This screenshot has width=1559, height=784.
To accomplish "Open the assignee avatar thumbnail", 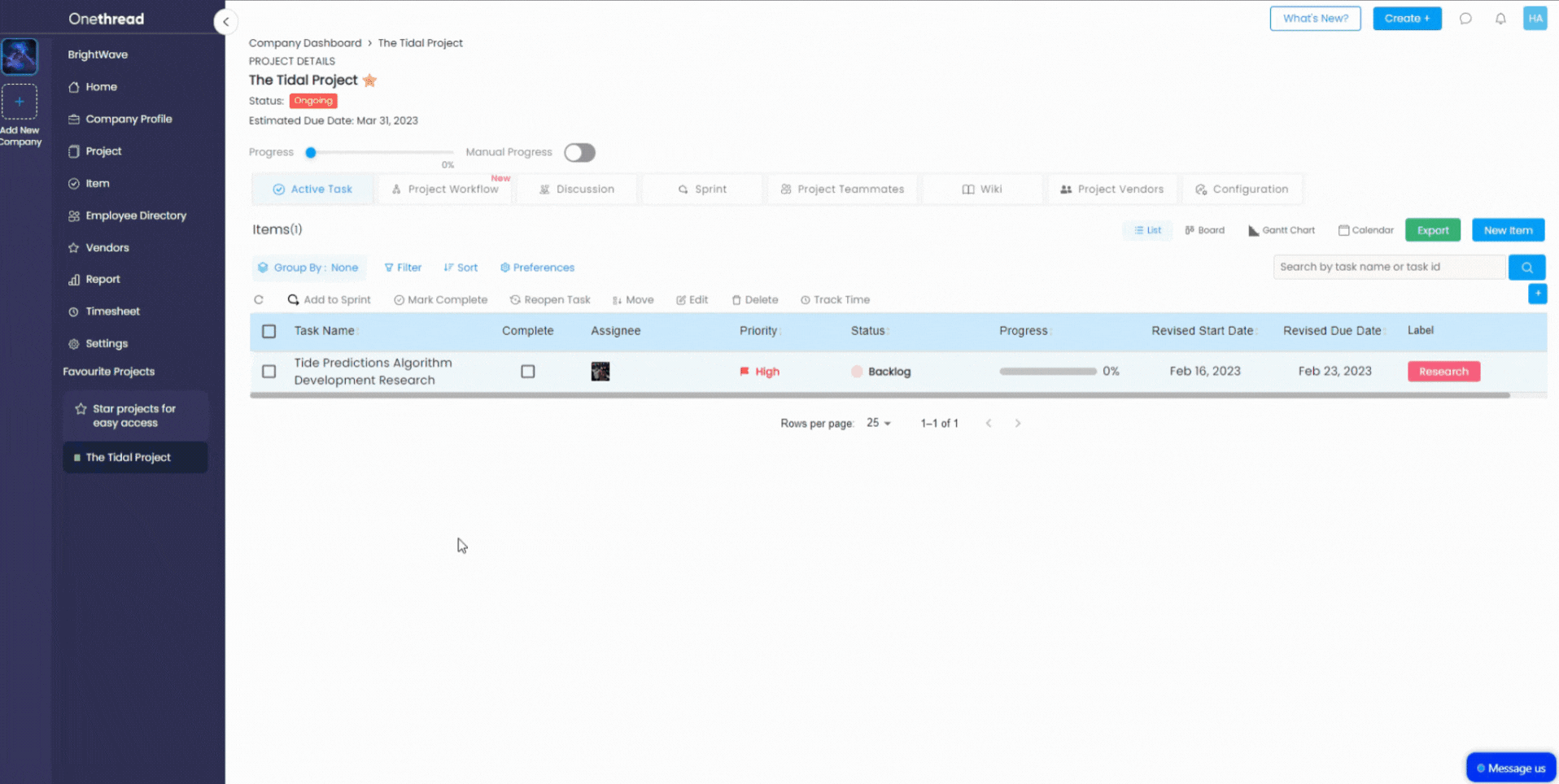I will [x=600, y=372].
